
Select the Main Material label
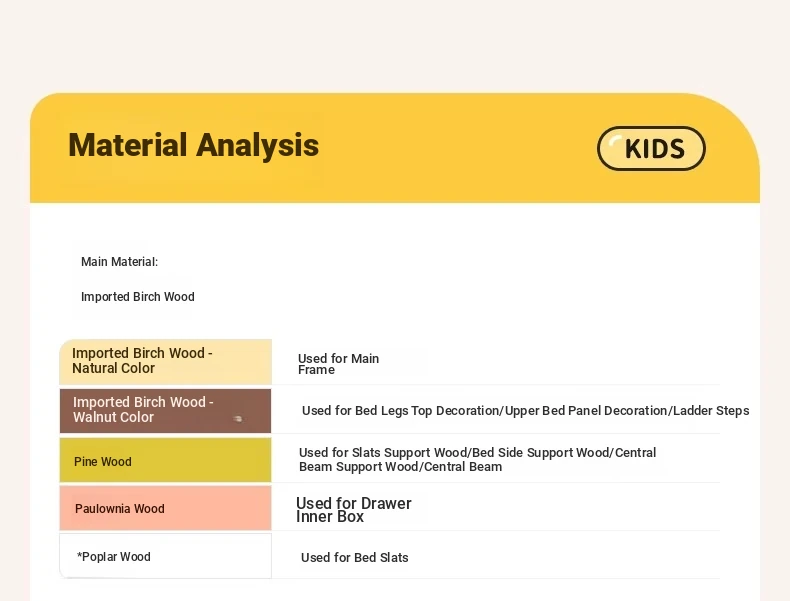[119, 262]
